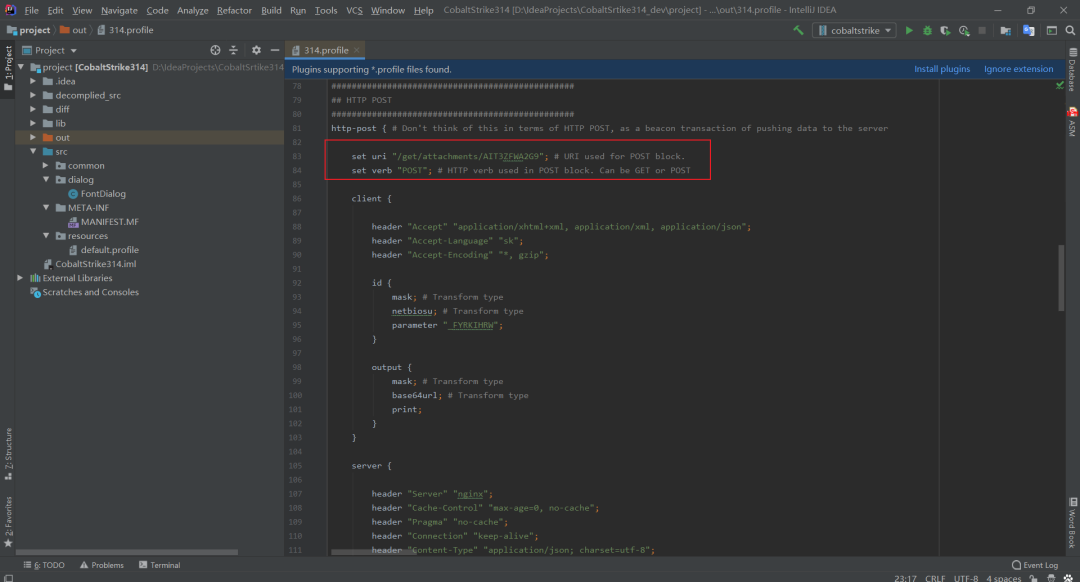Open the Refactor menu
This screenshot has width=1080, height=582.
(234, 10)
